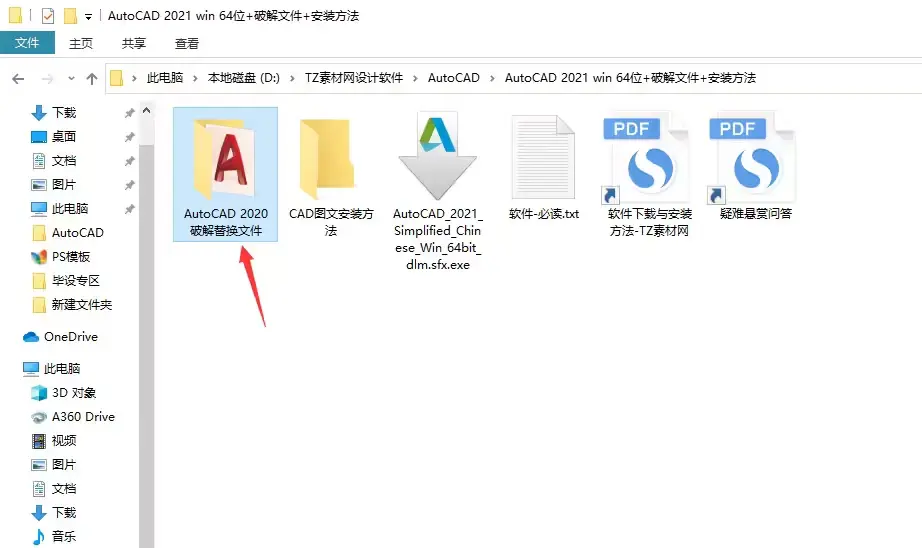The width and height of the screenshot is (922, 548).
Task: Unpin 桌面 from quick access
Action: pyautogui.click(x=129, y=137)
